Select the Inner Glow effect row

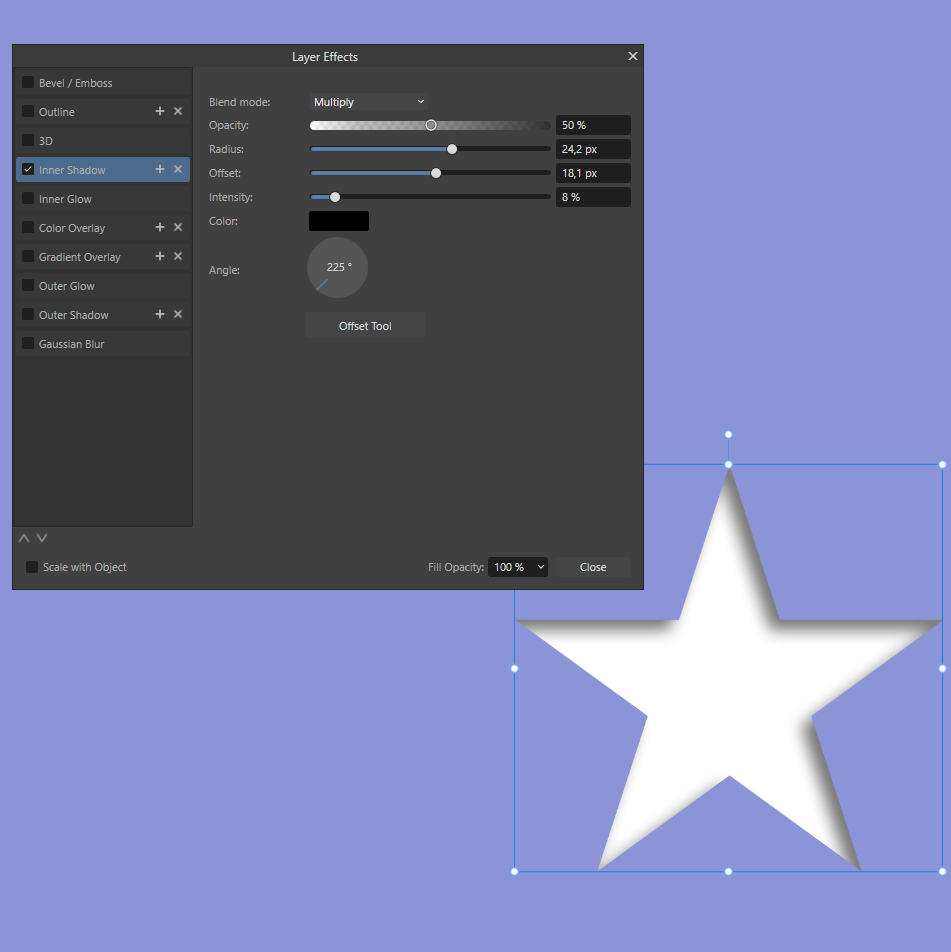[103, 199]
